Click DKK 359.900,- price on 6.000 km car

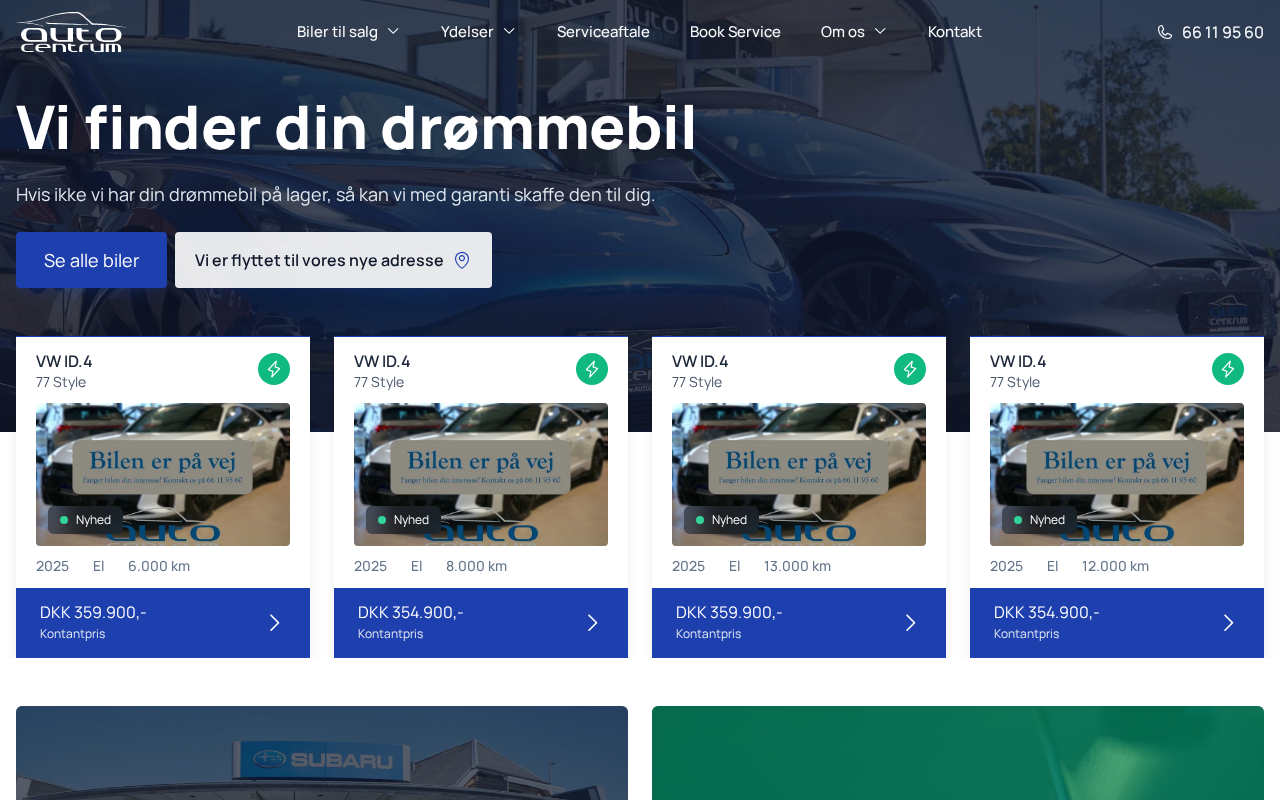(93, 612)
